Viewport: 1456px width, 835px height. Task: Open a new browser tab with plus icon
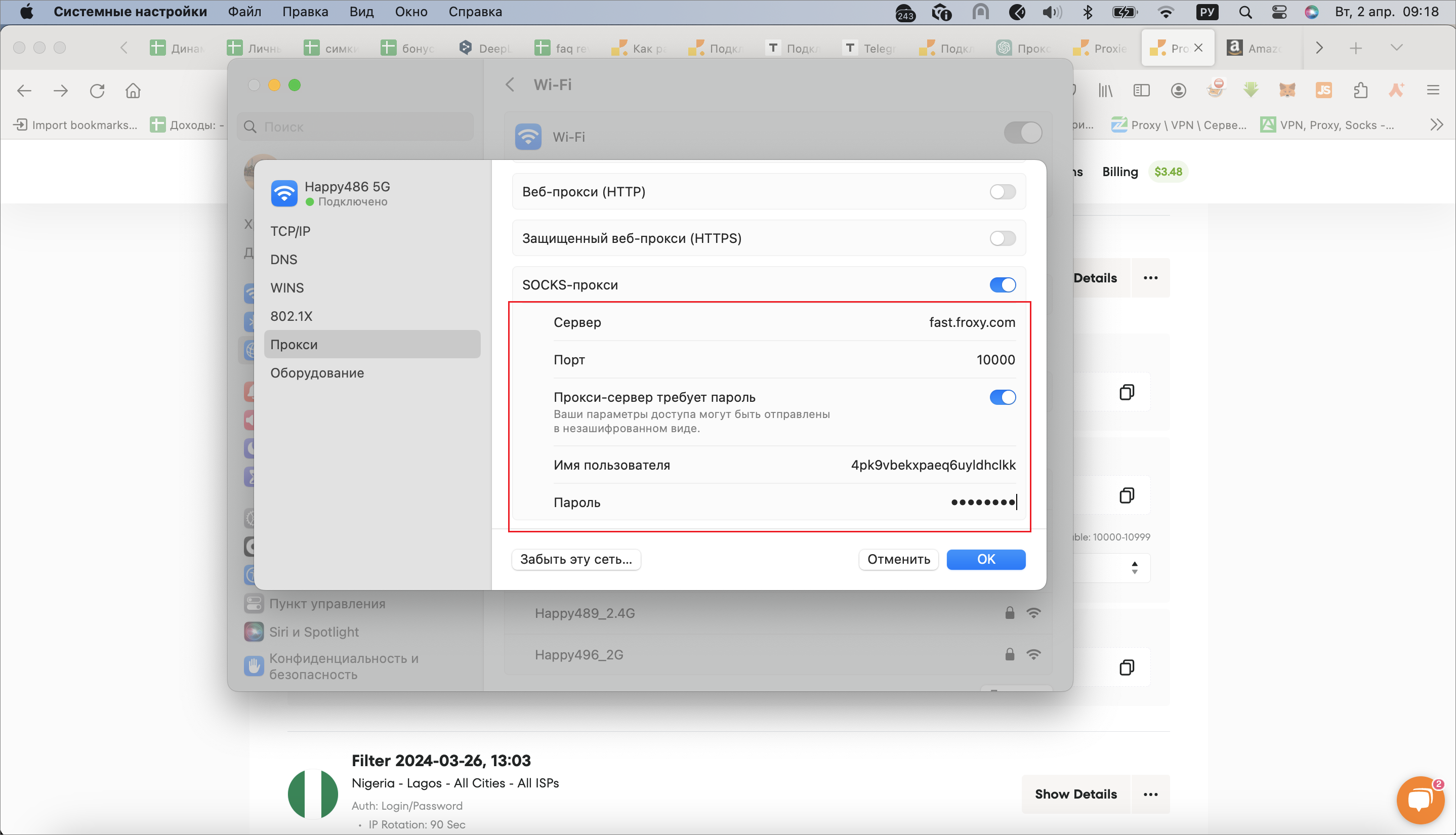point(1356,48)
